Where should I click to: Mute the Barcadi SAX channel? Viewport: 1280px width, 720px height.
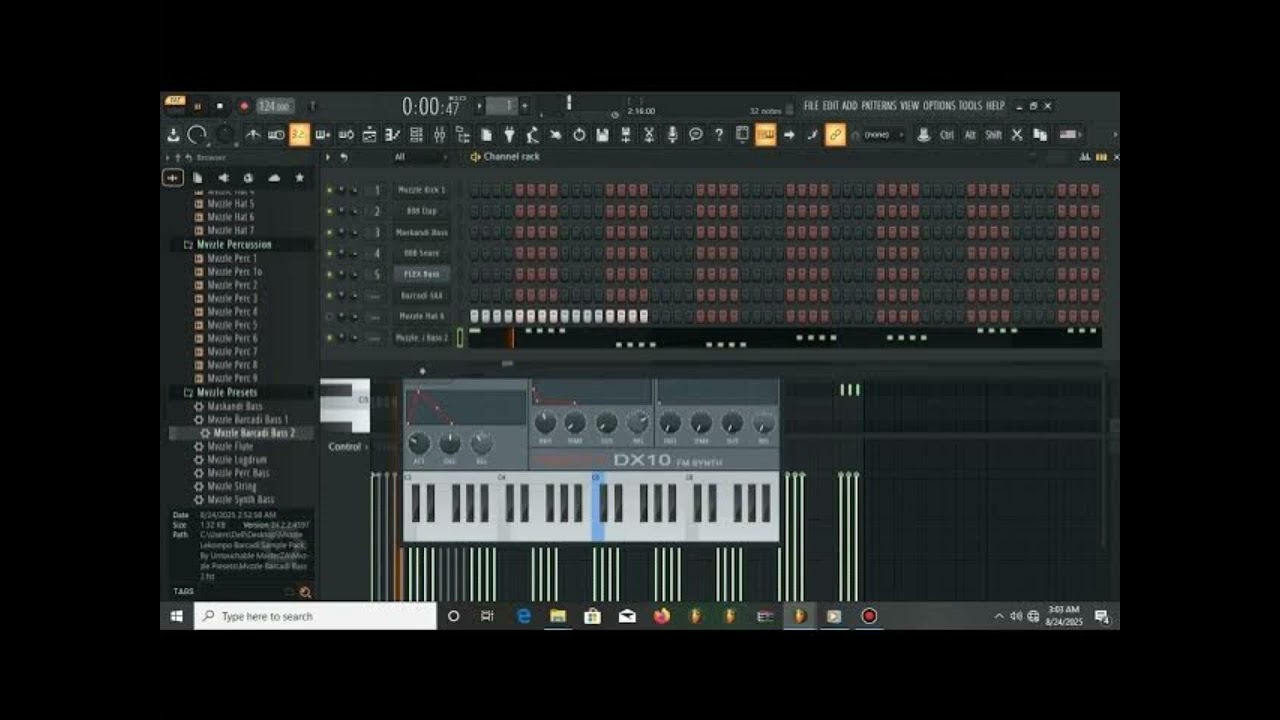tap(329, 295)
